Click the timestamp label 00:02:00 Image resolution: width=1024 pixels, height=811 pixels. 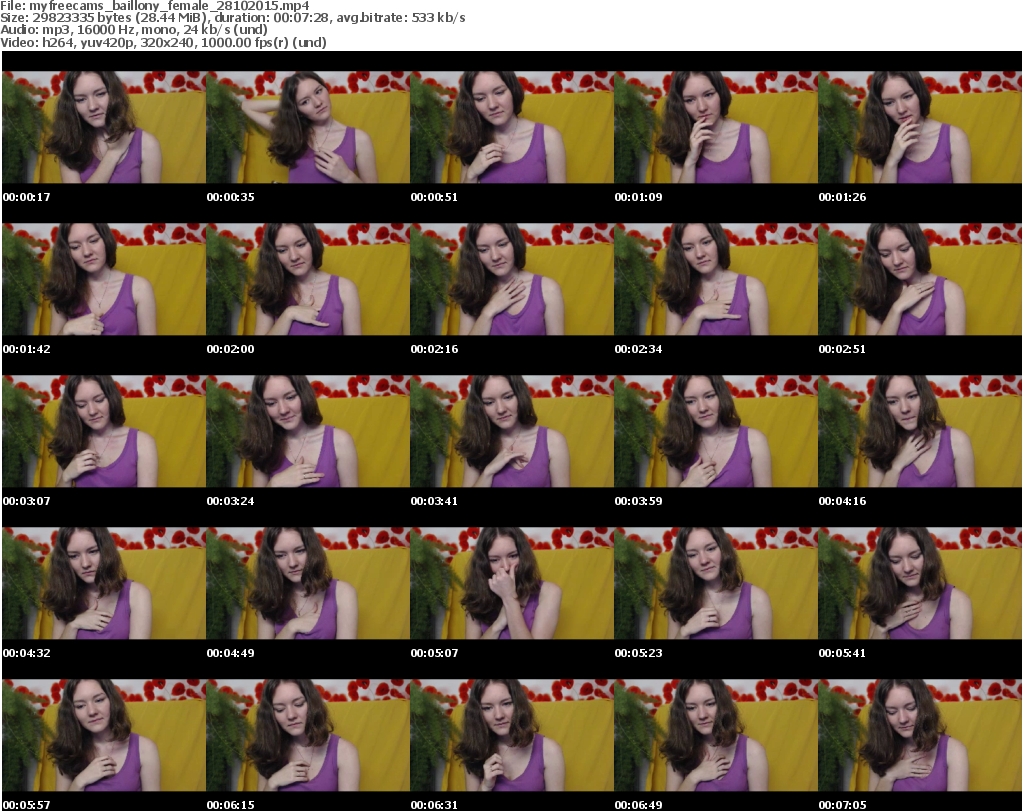(231, 349)
